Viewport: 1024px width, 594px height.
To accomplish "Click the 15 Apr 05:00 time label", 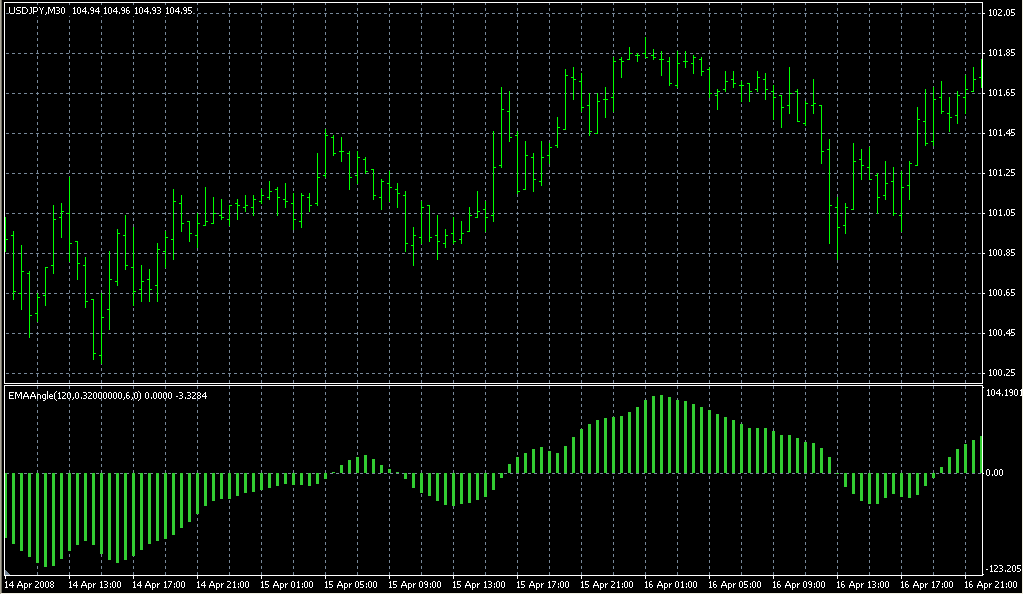I will pos(351,583).
